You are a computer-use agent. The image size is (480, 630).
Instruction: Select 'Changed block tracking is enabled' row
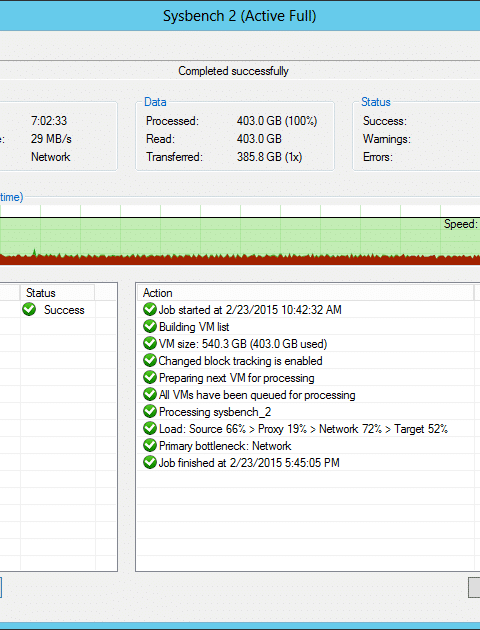coord(306,360)
